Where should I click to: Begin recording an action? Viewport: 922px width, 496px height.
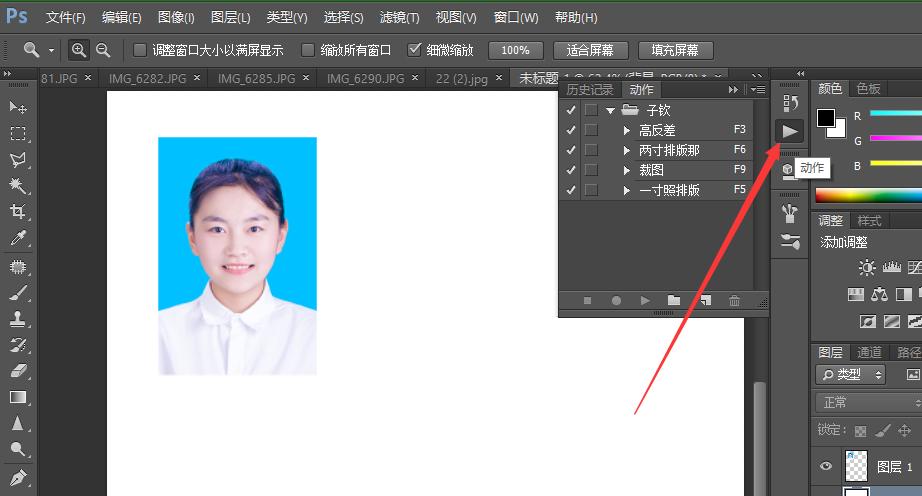[x=616, y=301]
